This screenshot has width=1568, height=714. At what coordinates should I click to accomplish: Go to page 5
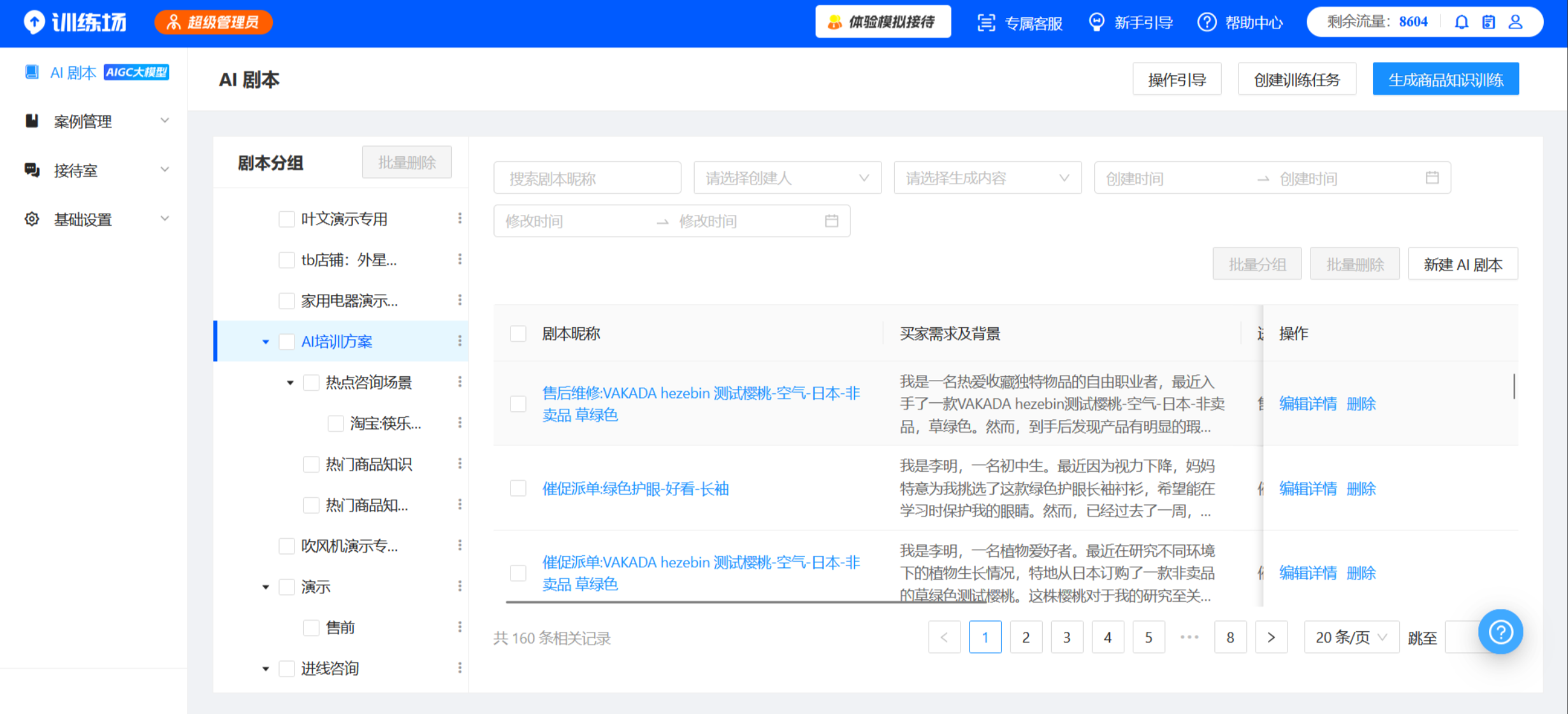pos(1148,637)
